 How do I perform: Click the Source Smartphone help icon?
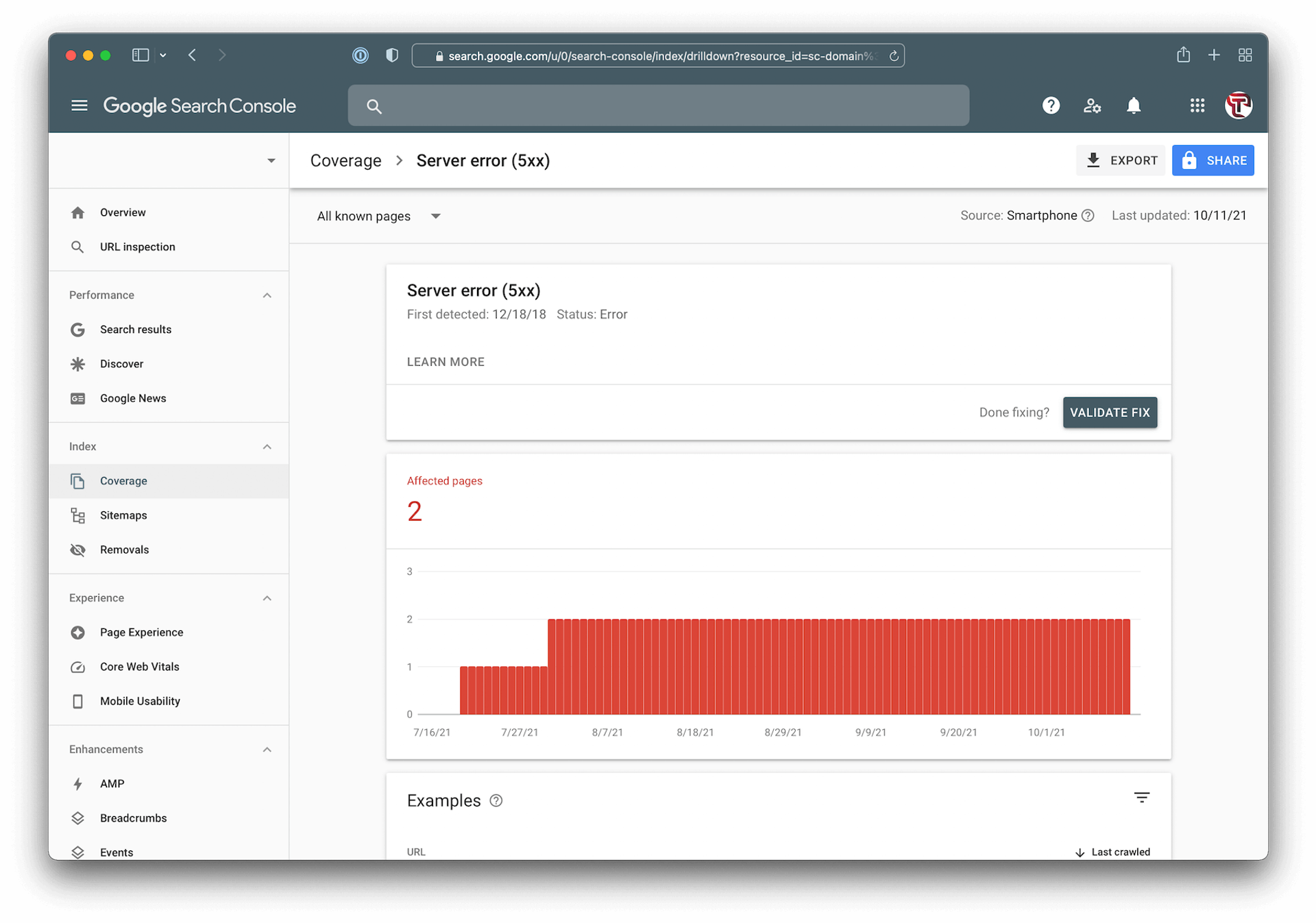tap(1088, 216)
